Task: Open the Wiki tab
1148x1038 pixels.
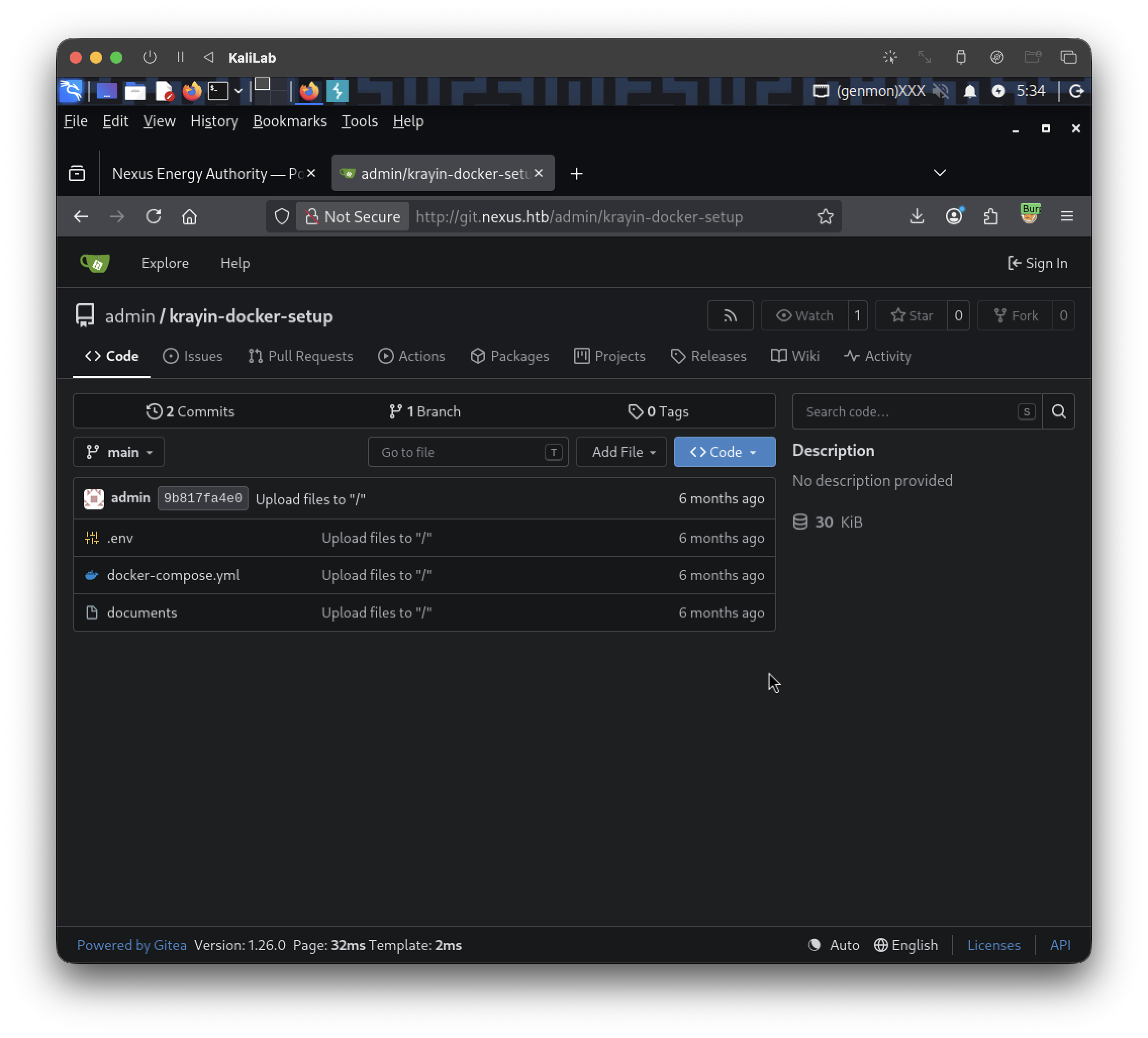Action: point(795,356)
